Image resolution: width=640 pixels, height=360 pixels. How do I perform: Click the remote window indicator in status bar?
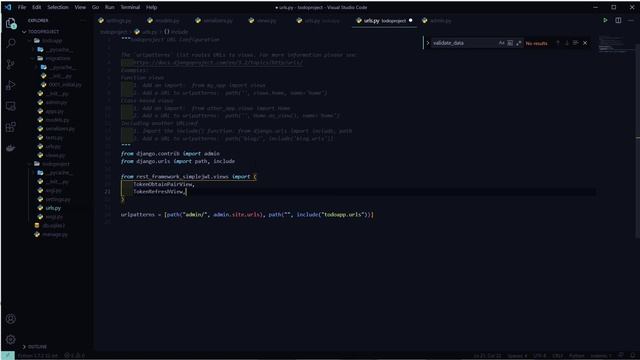pos(8,356)
